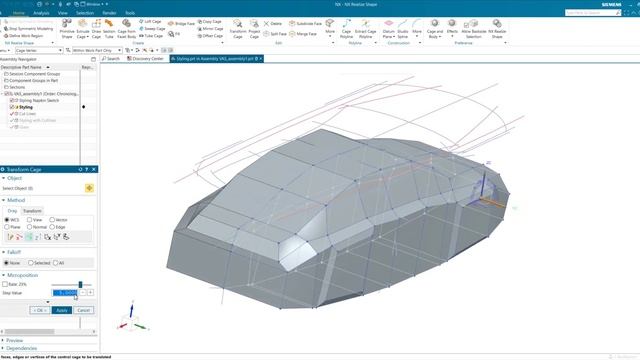
Task: Select the Tube Cage command
Action: 151,36
